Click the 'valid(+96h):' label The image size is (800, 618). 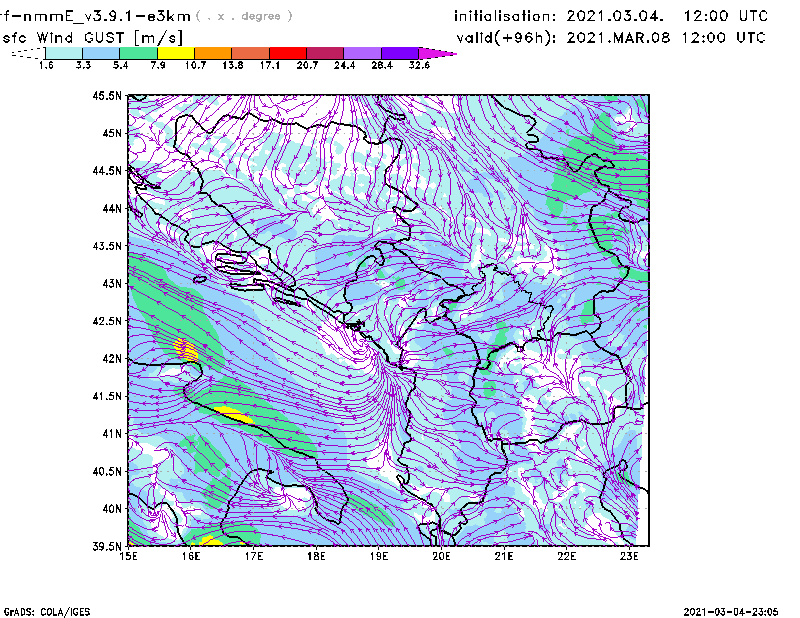[x=506, y=38]
